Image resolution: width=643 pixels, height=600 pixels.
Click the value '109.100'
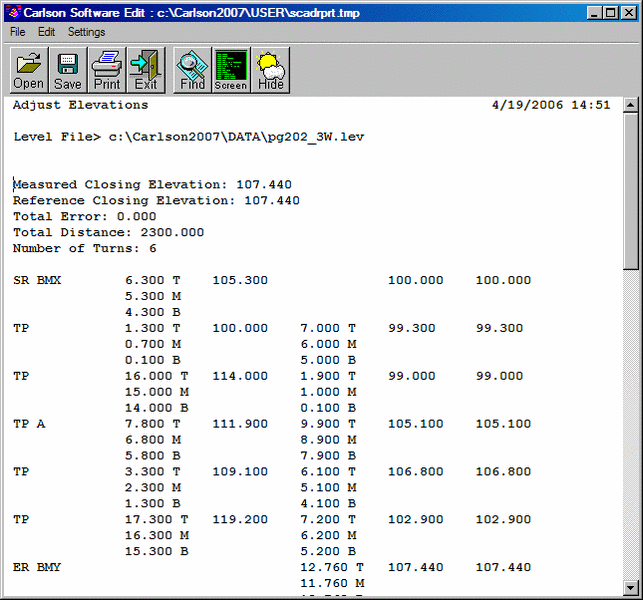point(240,472)
